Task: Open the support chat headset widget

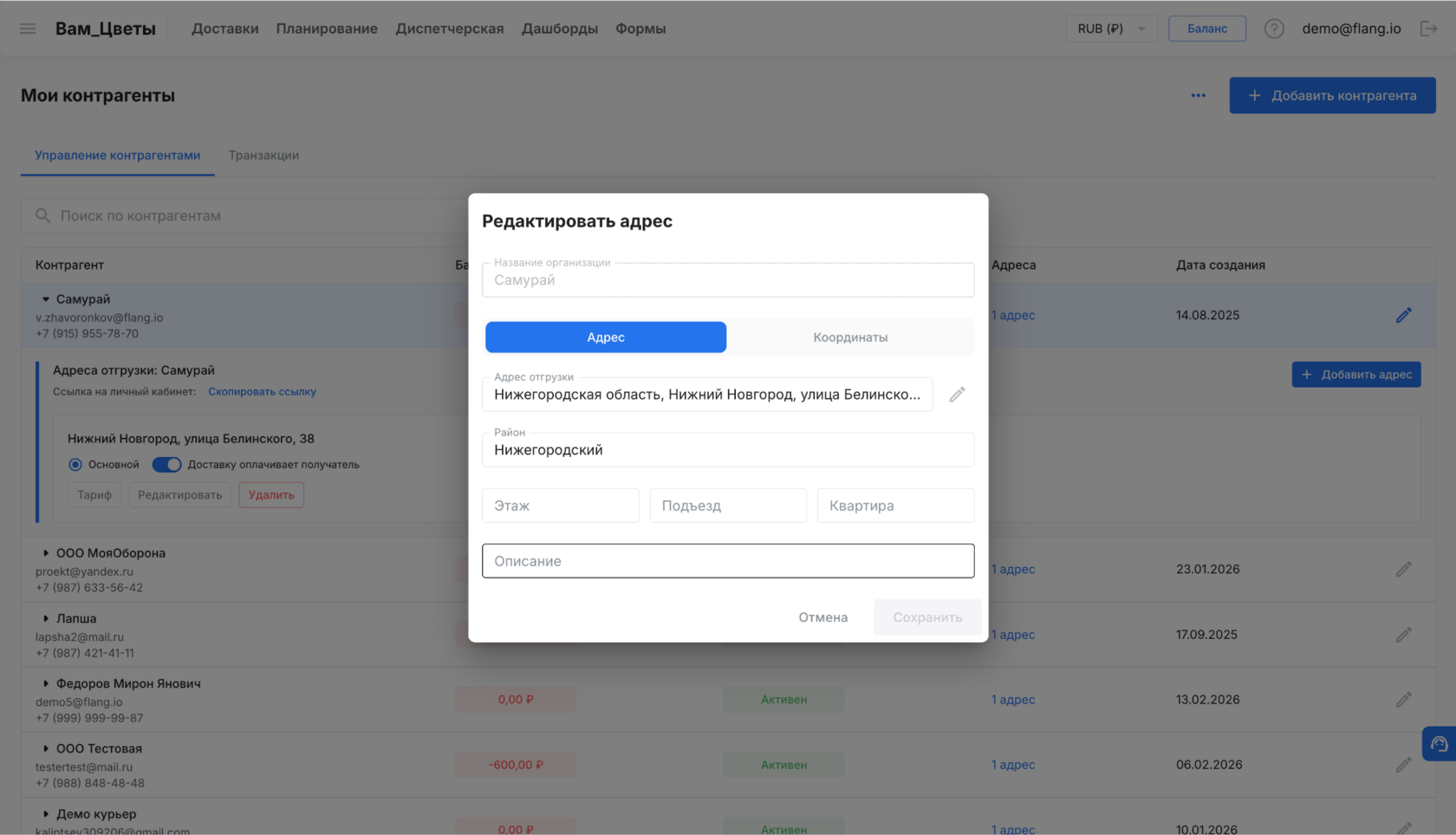Action: (1439, 744)
